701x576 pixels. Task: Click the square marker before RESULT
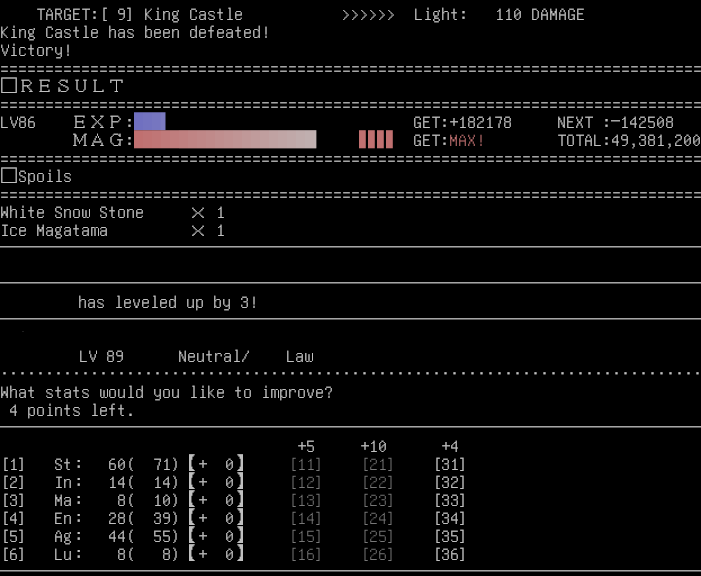pos(9,85)
